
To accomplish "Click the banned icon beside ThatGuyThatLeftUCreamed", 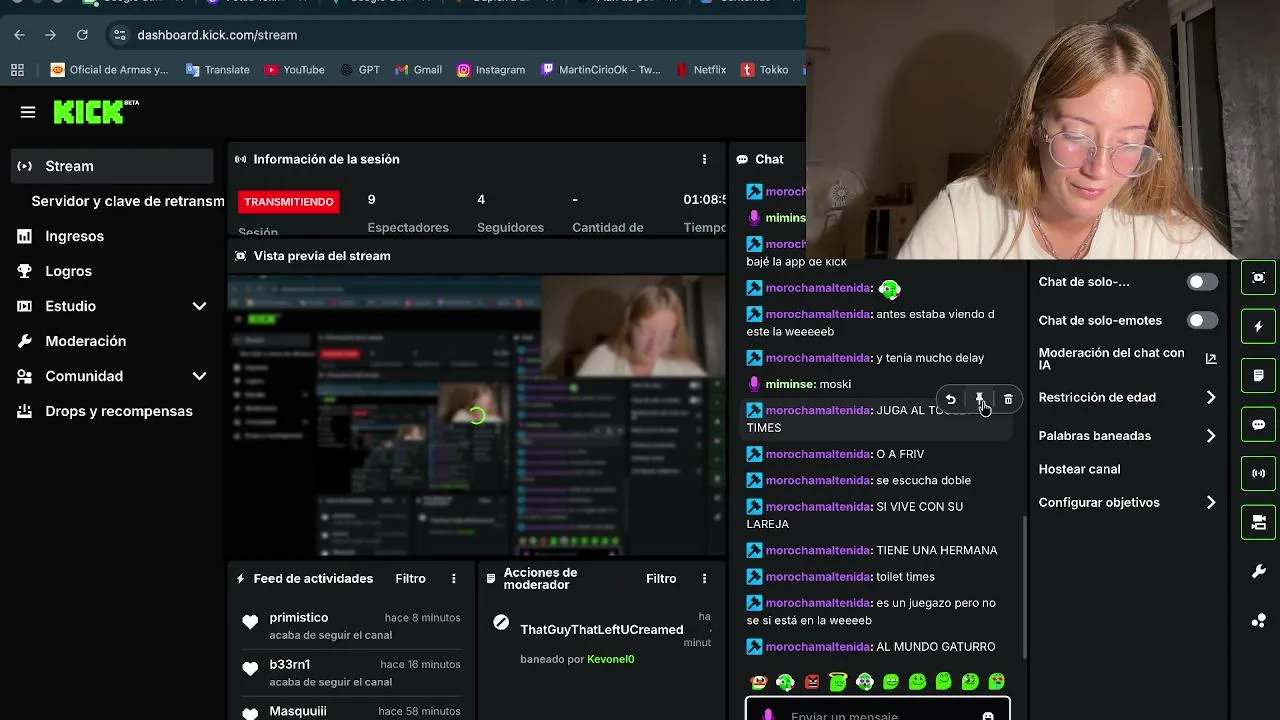I will pyautogui.click(x=501, y=623).
